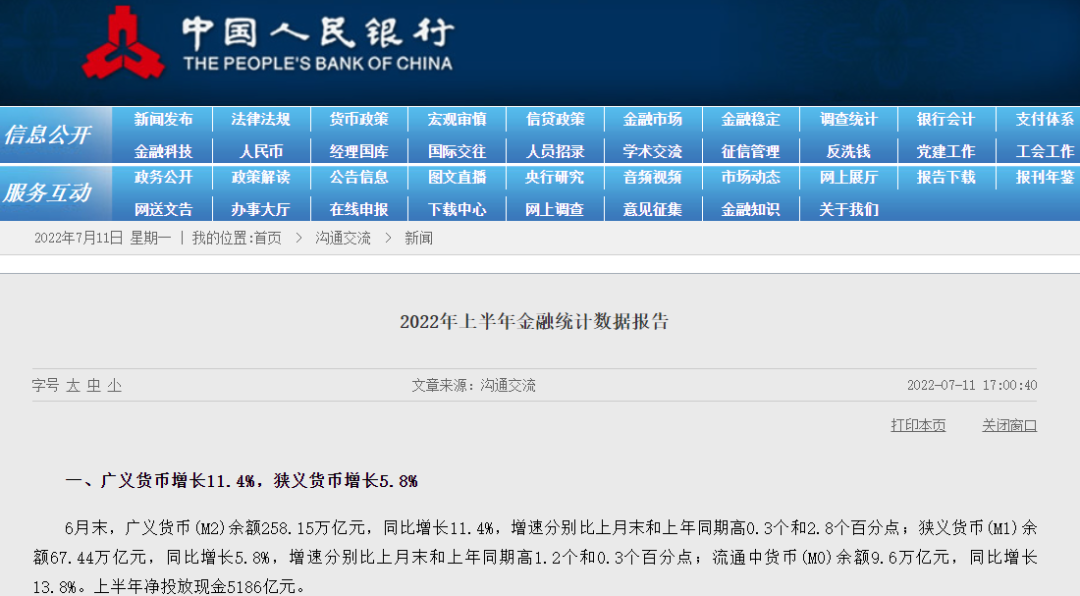Click the 关闭窗口 close window link
1080x596 pixels.
click(1009, 425)
